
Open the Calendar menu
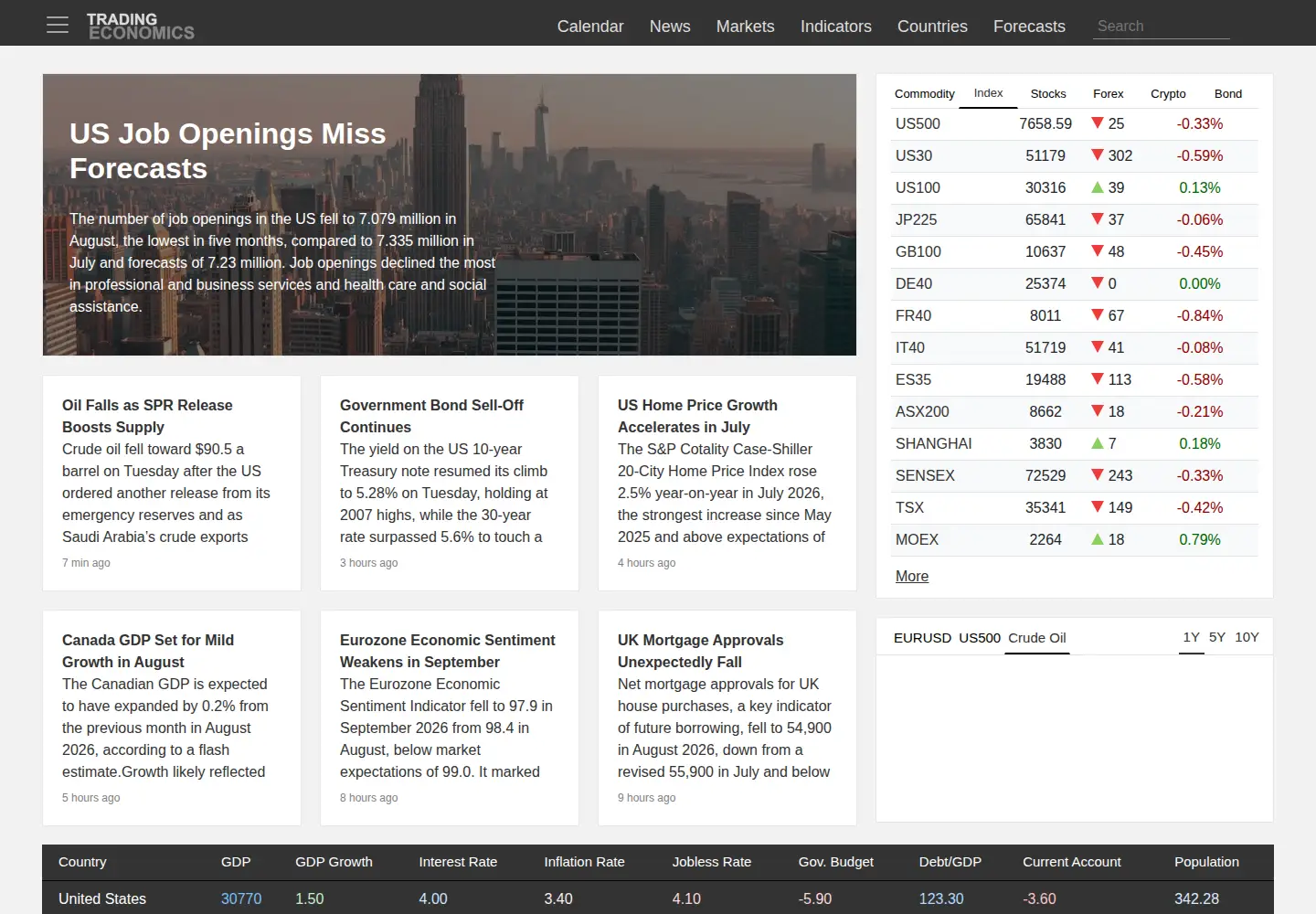590,27
